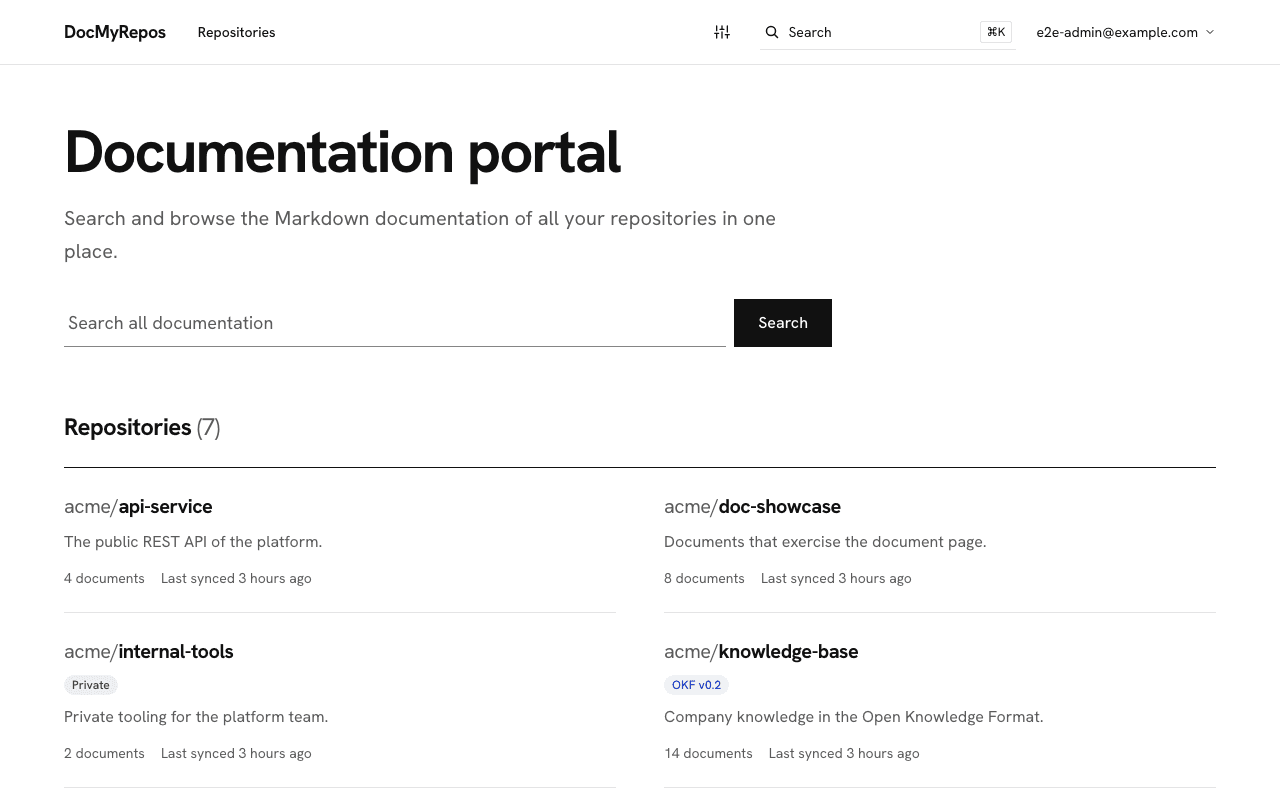
Task: Go to the DocMyRepos home logo
Action: pos(115,32)
